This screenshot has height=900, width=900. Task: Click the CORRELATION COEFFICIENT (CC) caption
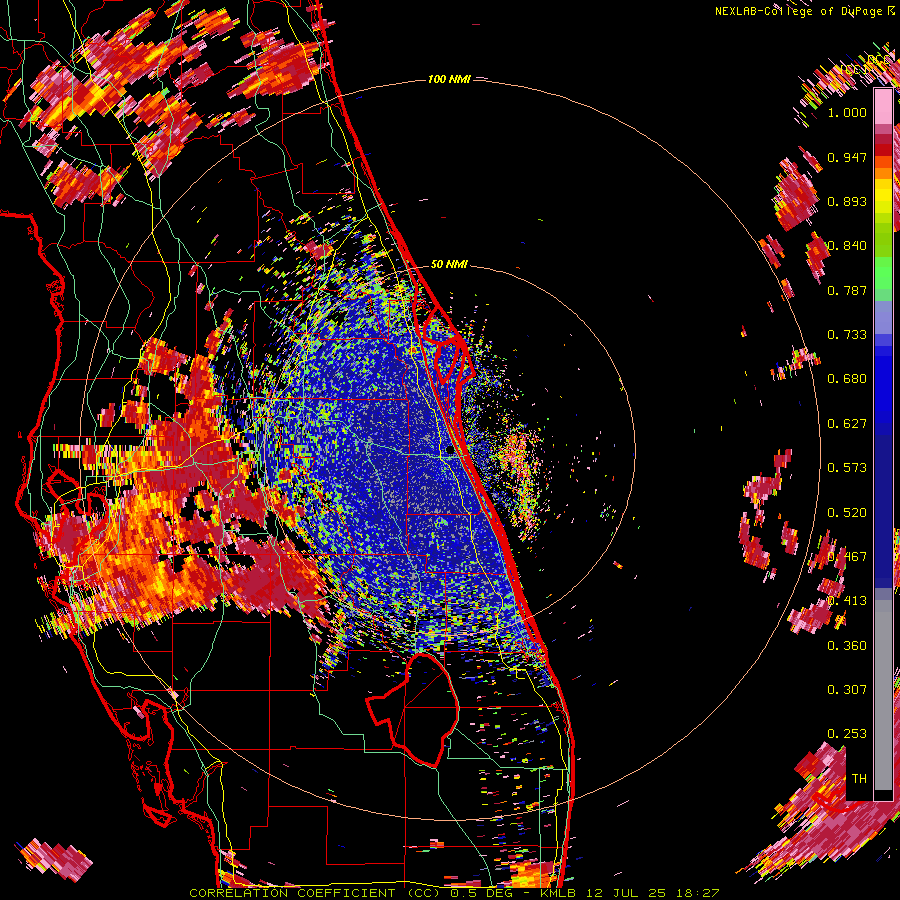pos(315,893)
